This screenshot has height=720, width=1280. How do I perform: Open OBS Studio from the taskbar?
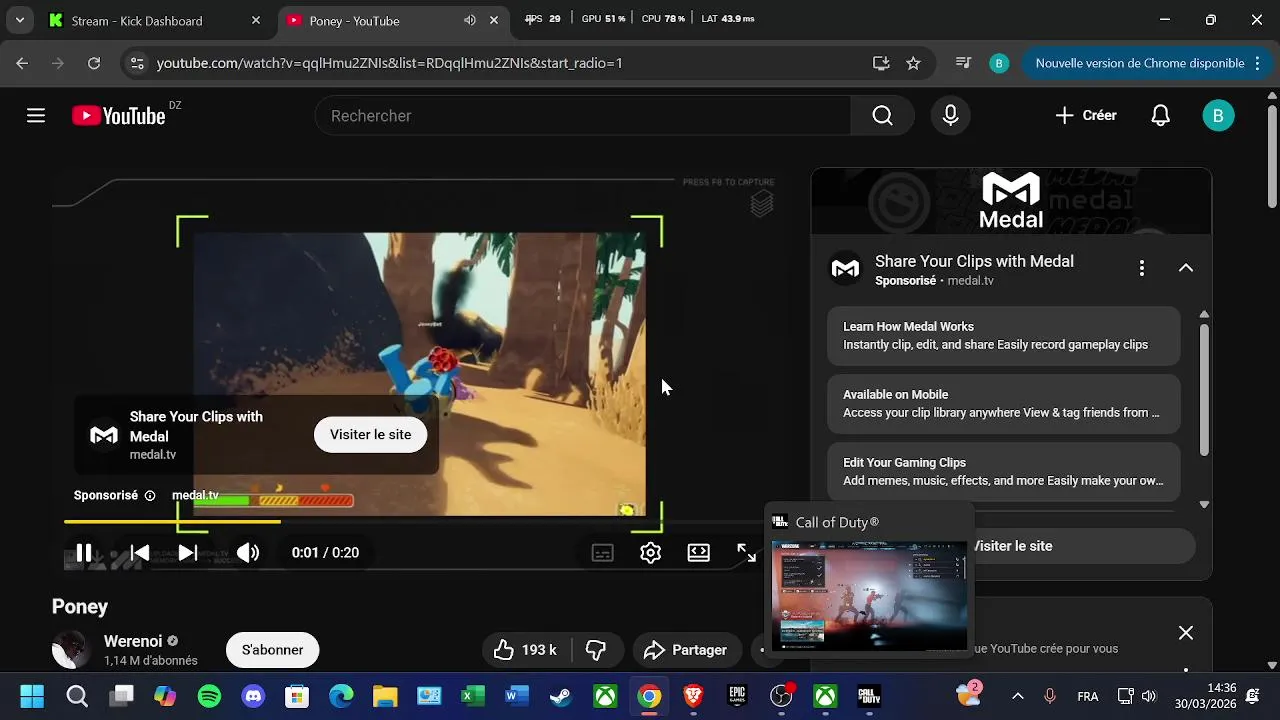781,696
